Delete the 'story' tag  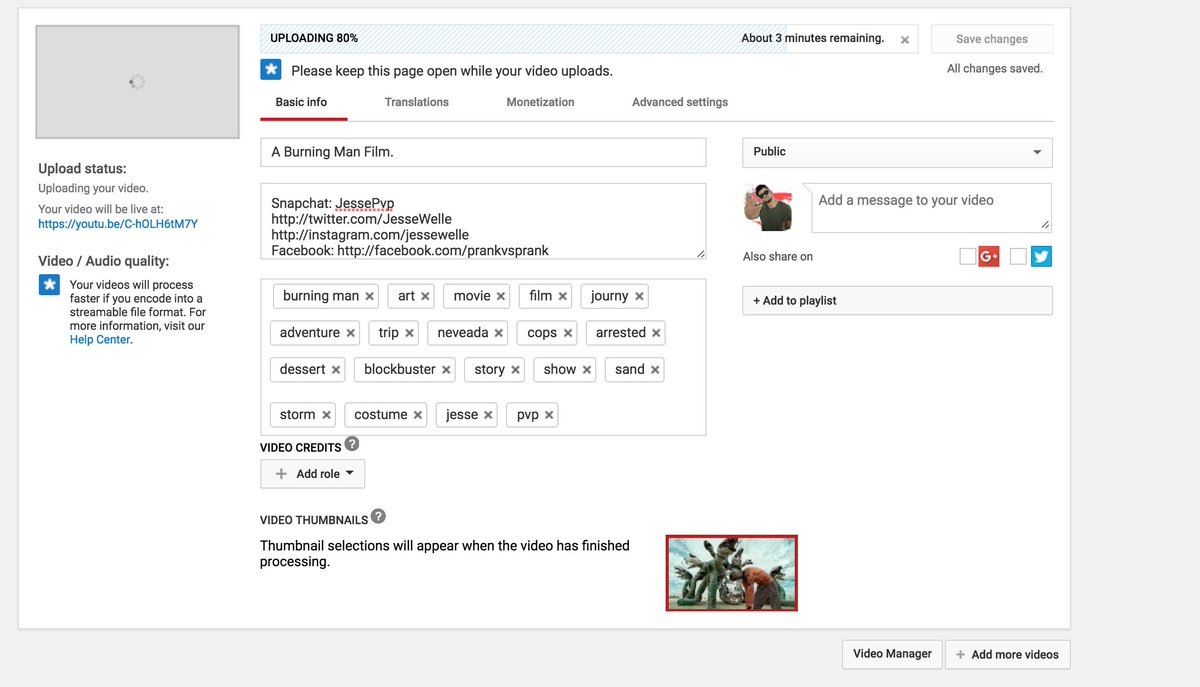515,370
